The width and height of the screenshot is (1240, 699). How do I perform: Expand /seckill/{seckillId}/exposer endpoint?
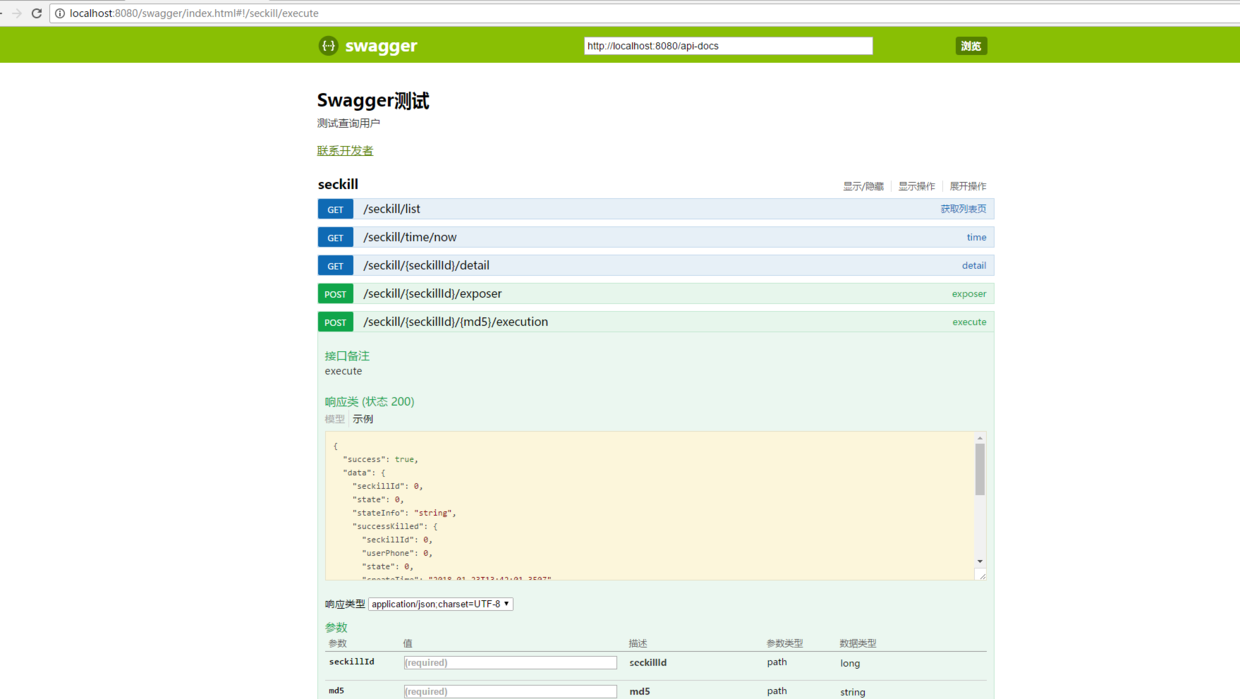pyautogui.click(x=432, y=294)
